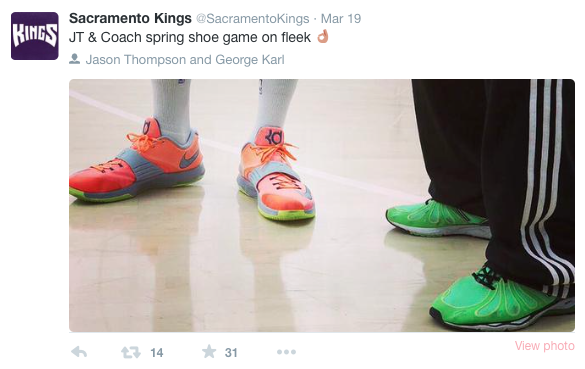Click the reply arrow icon

click(x=79, y=352)
